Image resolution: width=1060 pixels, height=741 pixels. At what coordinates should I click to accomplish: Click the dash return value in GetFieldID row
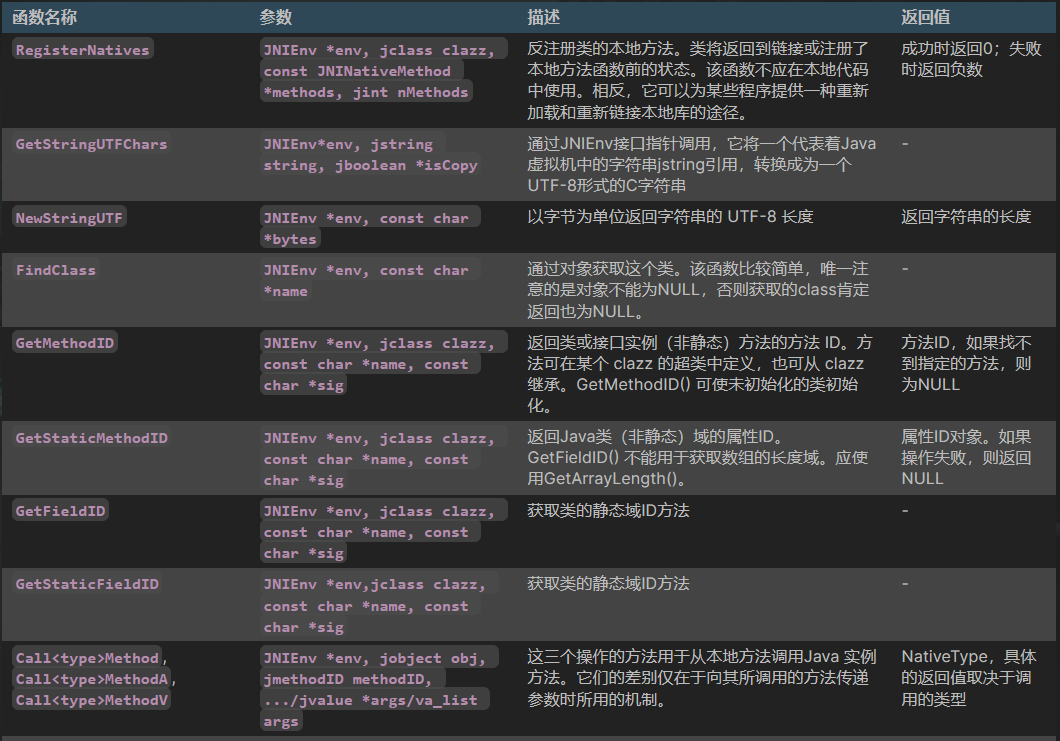coord(905,510)
